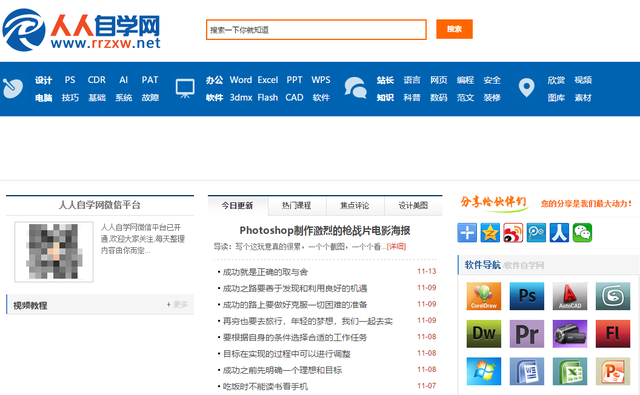Open the WPS nav menu link
Screen dimensions: 640x395
pyautogui.click(x=321, y=80)
